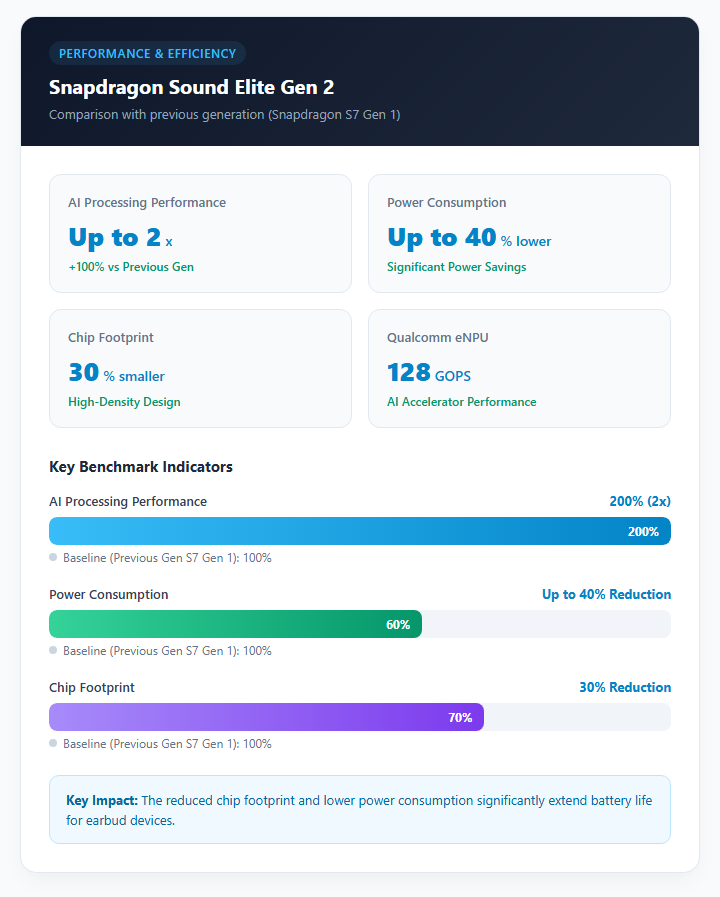Click the blue 200% AI performance bar
The height and width of the screenshot is (897, 720).
pyautogui.click(x=360, y=531)
